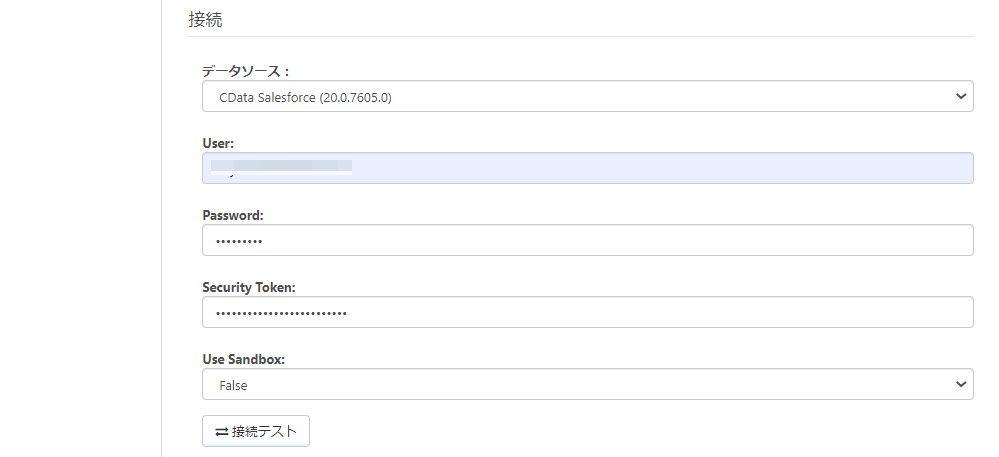999x457 pixels.
Task: Click the Use Sandbox label
Action: coord(243,360)
